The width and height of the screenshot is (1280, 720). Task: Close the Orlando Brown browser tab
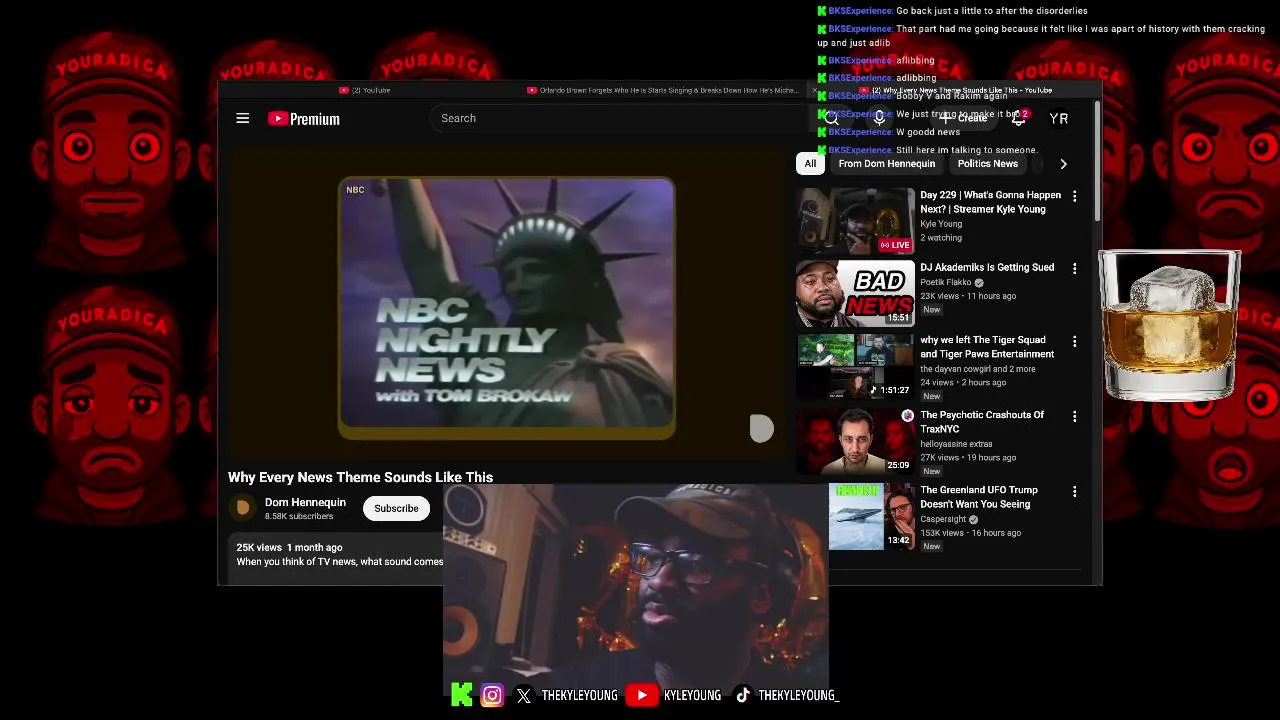pyautogui.click(x=814, y=90)
